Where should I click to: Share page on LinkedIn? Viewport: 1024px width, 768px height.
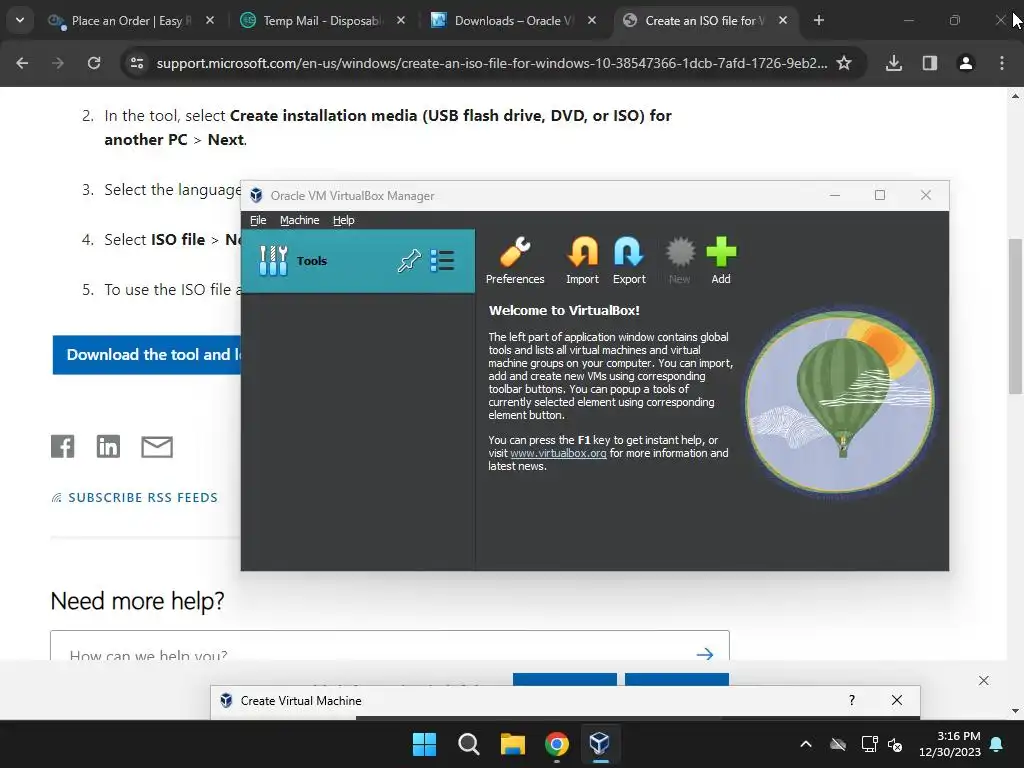click(108, 447)
